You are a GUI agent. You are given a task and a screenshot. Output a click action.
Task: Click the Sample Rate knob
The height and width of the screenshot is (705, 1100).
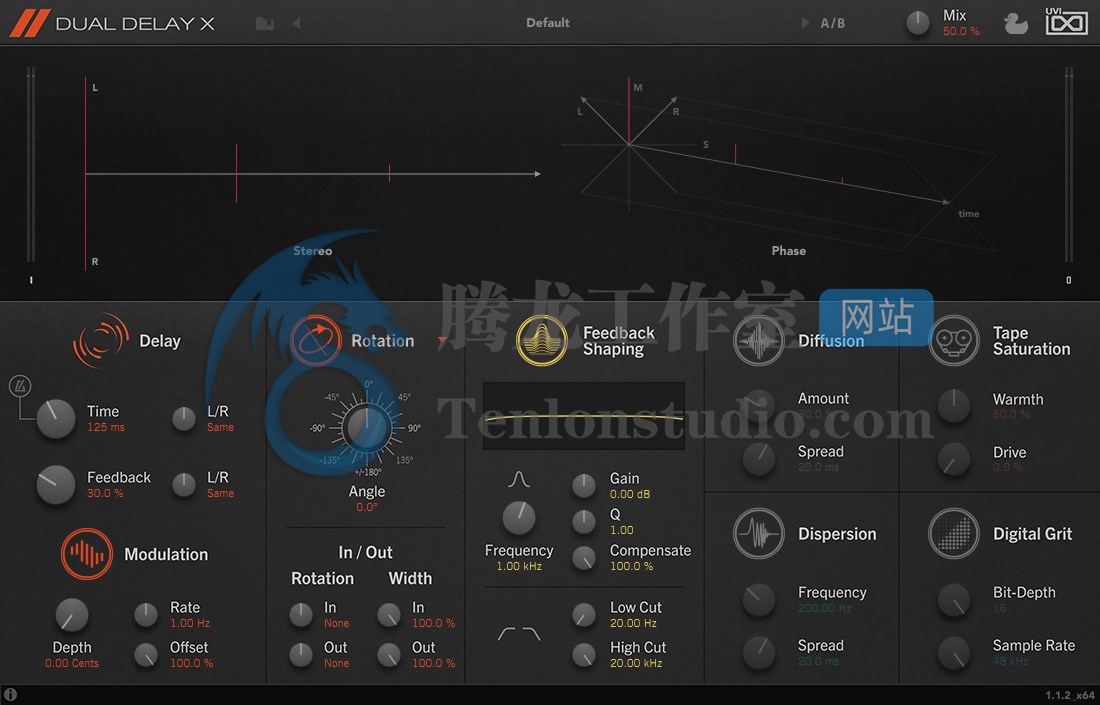click(x=954, y=653)
